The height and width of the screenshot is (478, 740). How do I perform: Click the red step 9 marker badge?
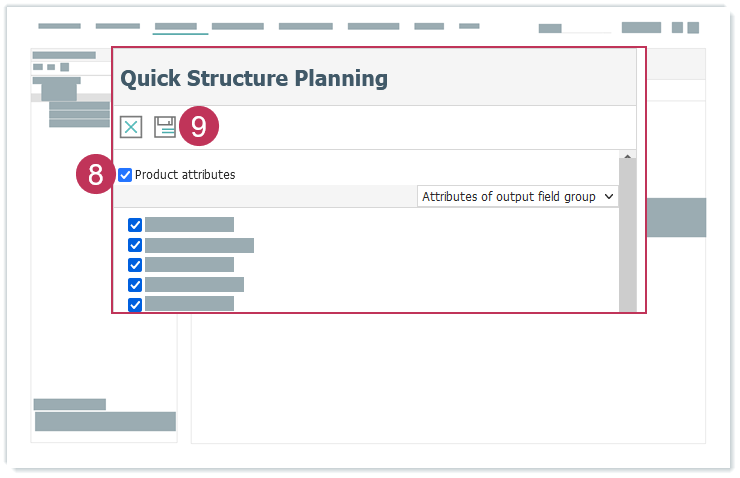pyautogui.click(x=199, y=127)
